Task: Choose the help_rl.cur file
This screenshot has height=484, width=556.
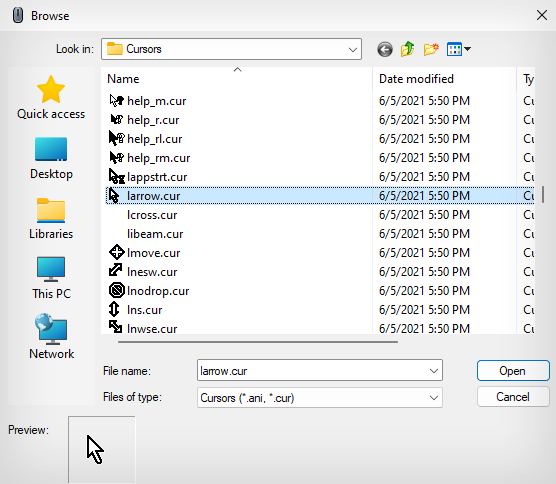Action: [154, 139]
